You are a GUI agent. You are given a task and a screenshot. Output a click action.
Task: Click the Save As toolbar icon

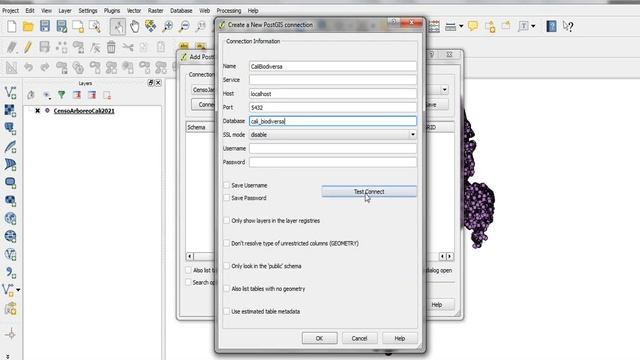(62, 27)
